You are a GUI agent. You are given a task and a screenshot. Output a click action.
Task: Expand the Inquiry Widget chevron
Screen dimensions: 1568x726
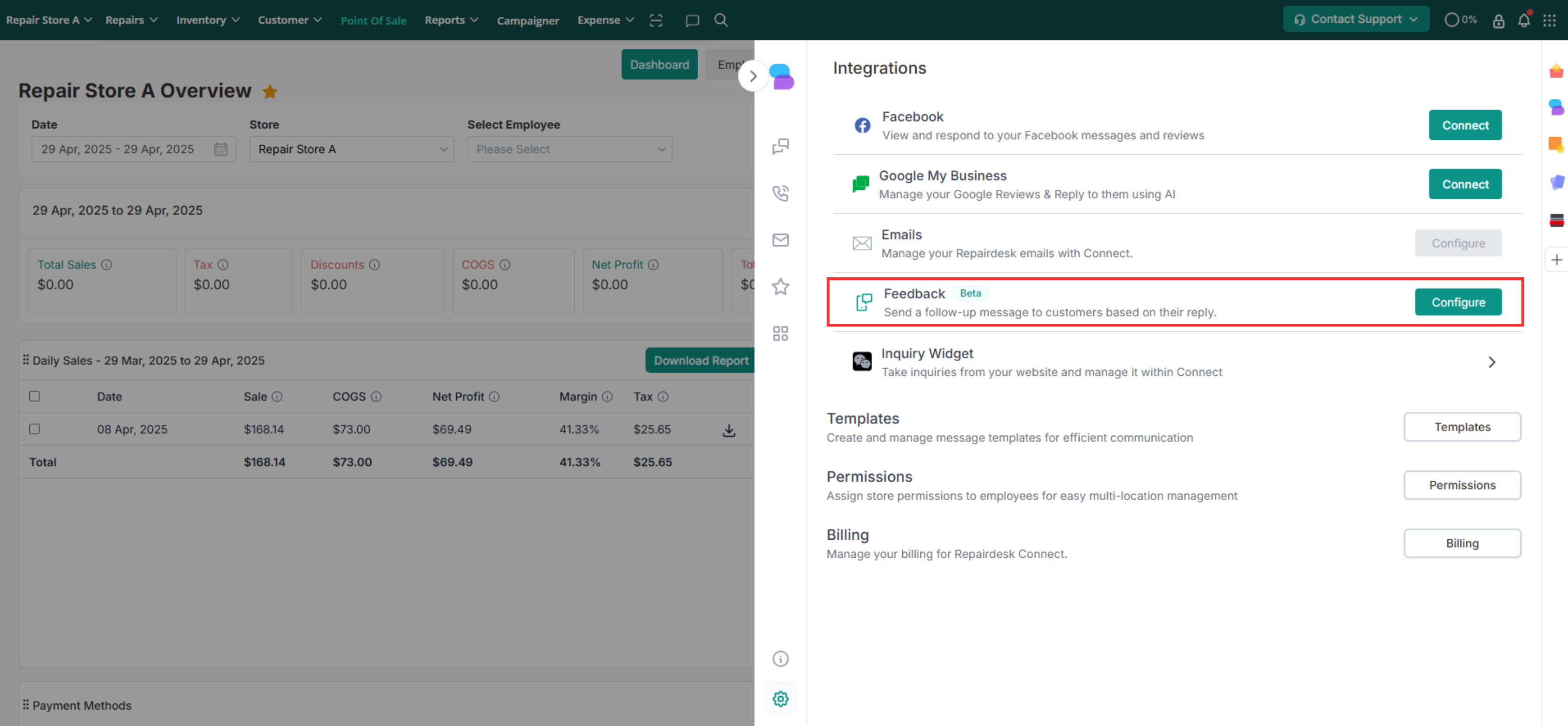(x=1491, y=362)
